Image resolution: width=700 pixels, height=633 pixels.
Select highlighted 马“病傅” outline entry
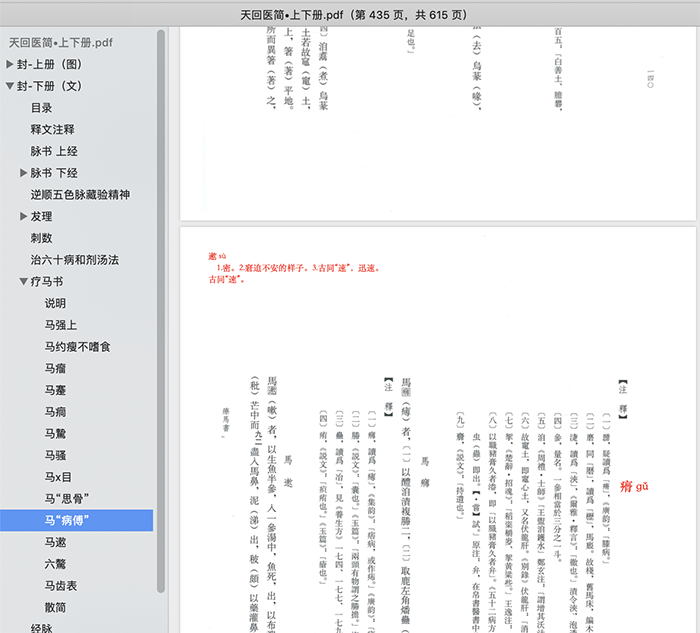[x=76, y=521]
